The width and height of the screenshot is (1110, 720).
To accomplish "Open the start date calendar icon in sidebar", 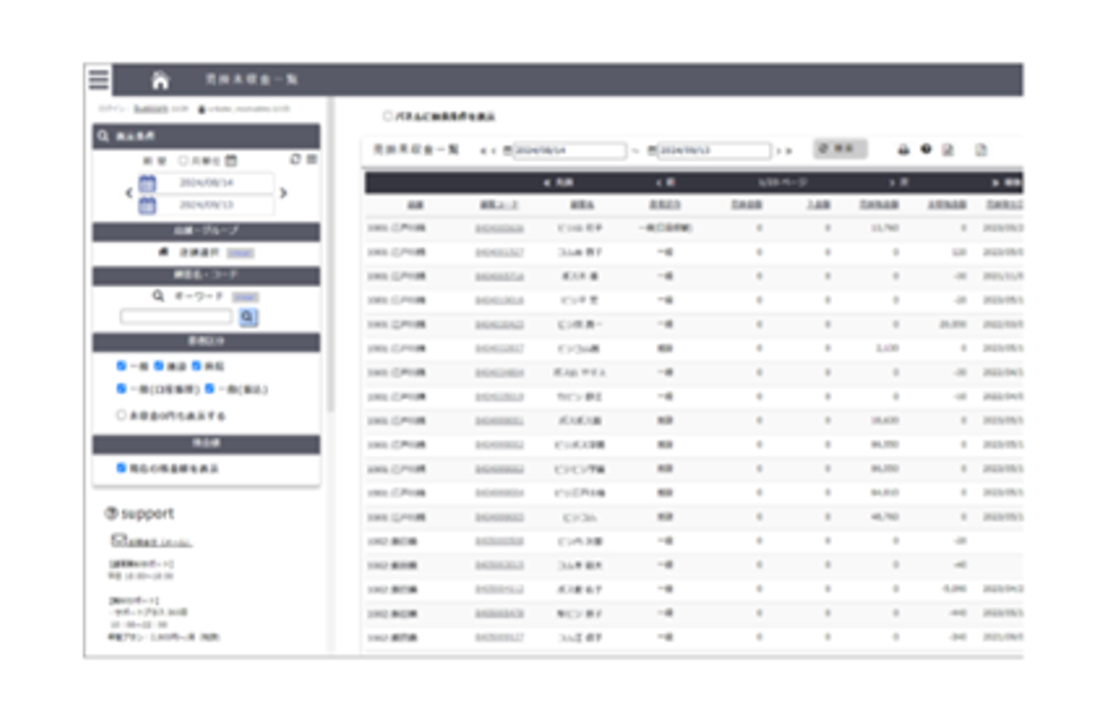I will (147, 184).
